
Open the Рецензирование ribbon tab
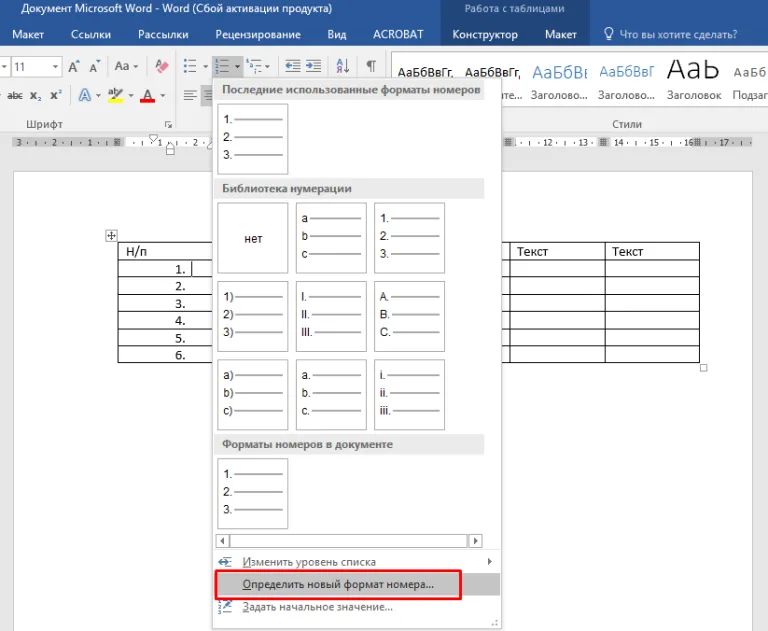pos(258,34)
